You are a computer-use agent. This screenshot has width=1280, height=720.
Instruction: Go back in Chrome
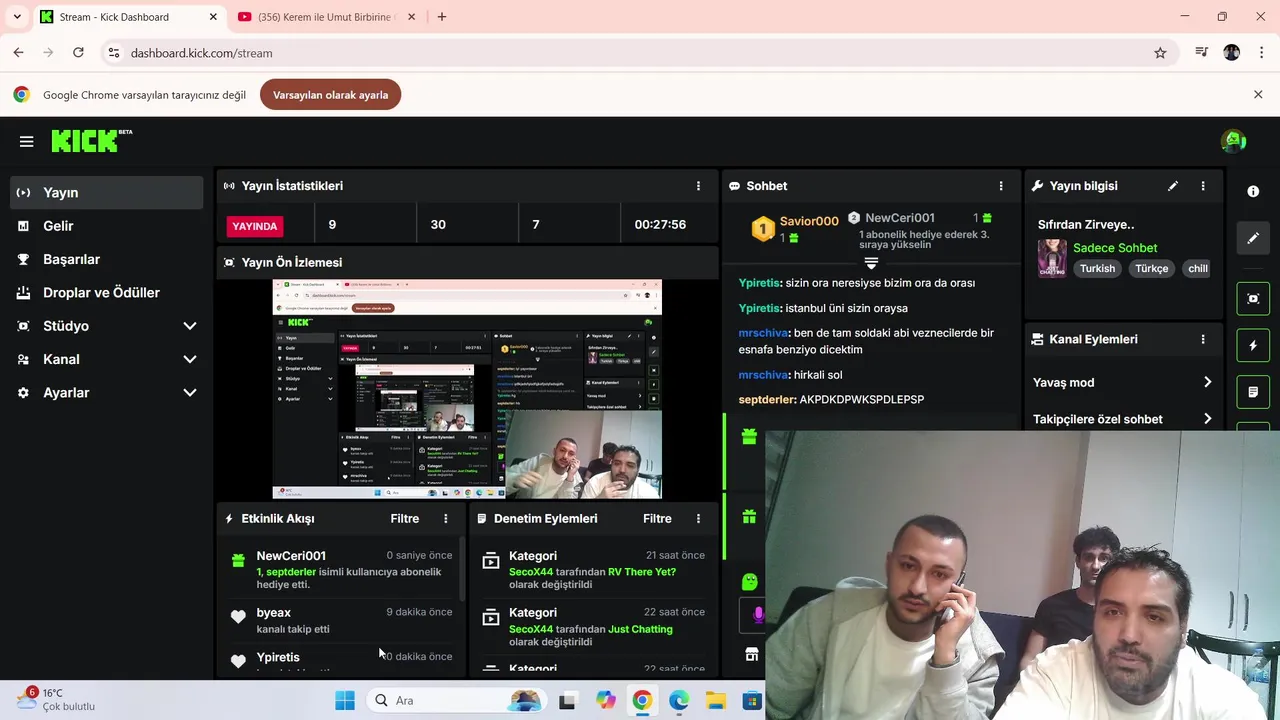click(x=18, y=53)
